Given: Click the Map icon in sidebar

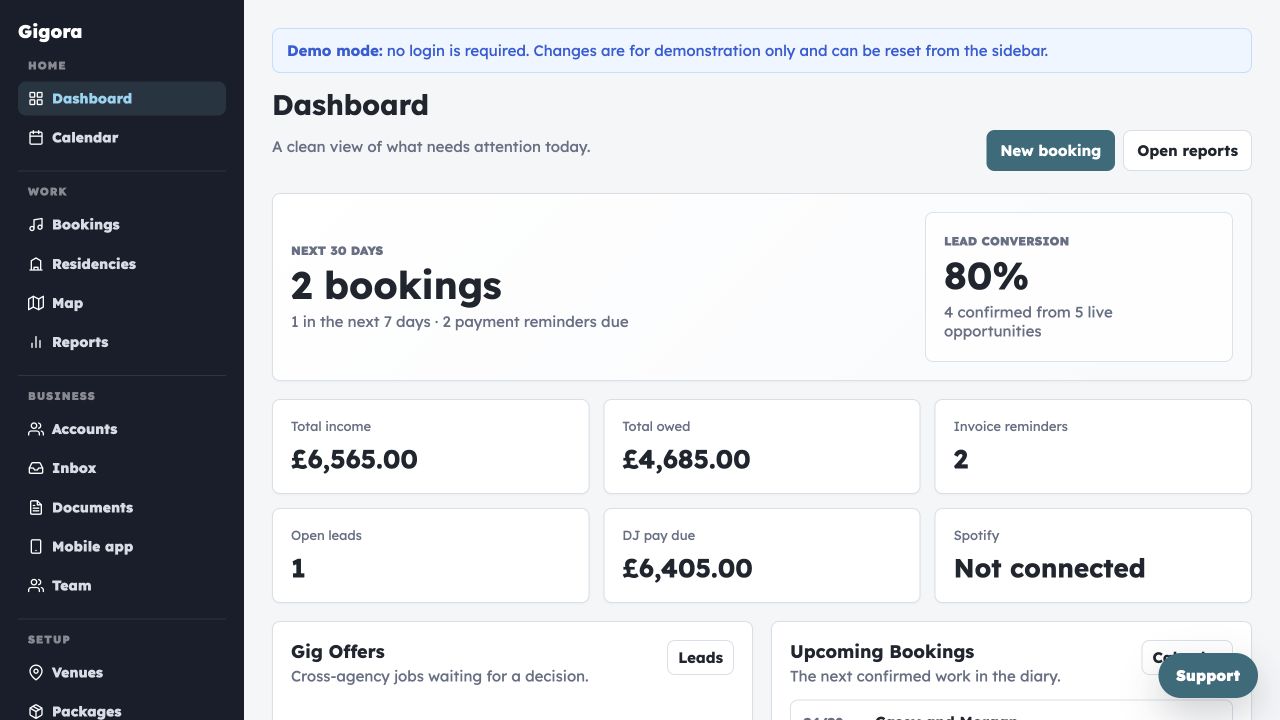Looking at the screenshot, I should point(36,303).
